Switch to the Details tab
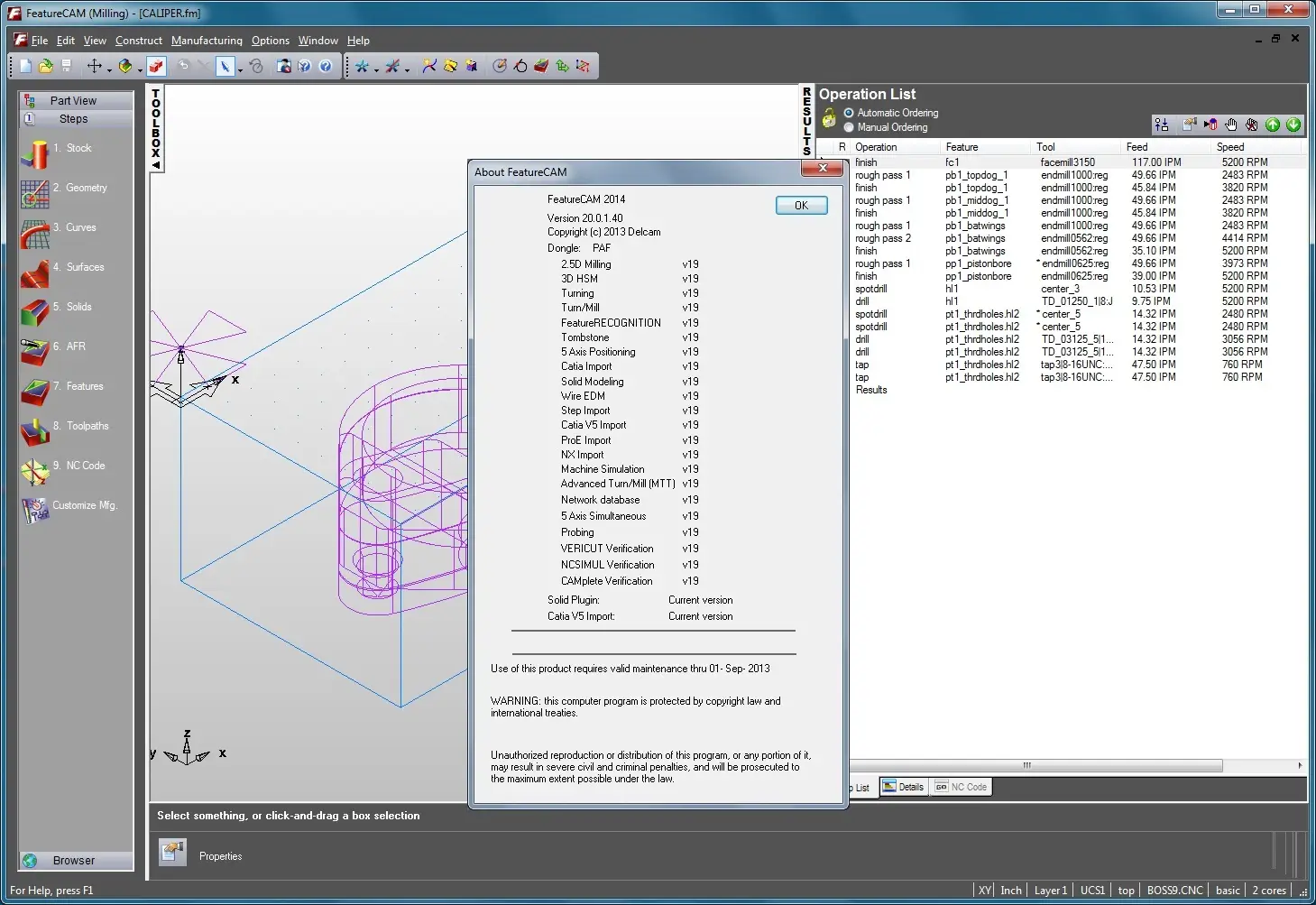 pos(903,787)
